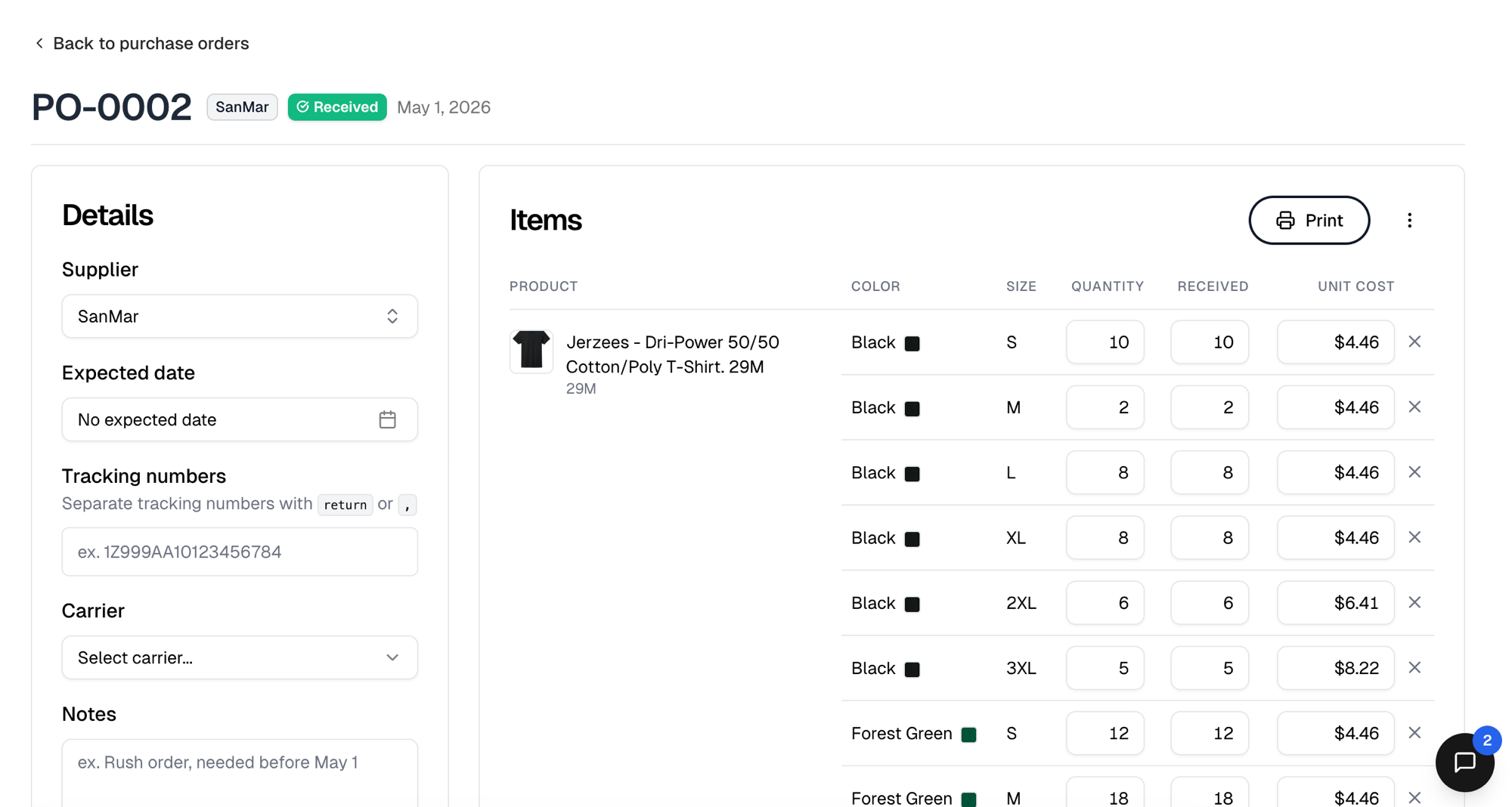1512x807 pixels.
Task: Edit received count for Forest Green size S
Action: (x=1210, y=733)
